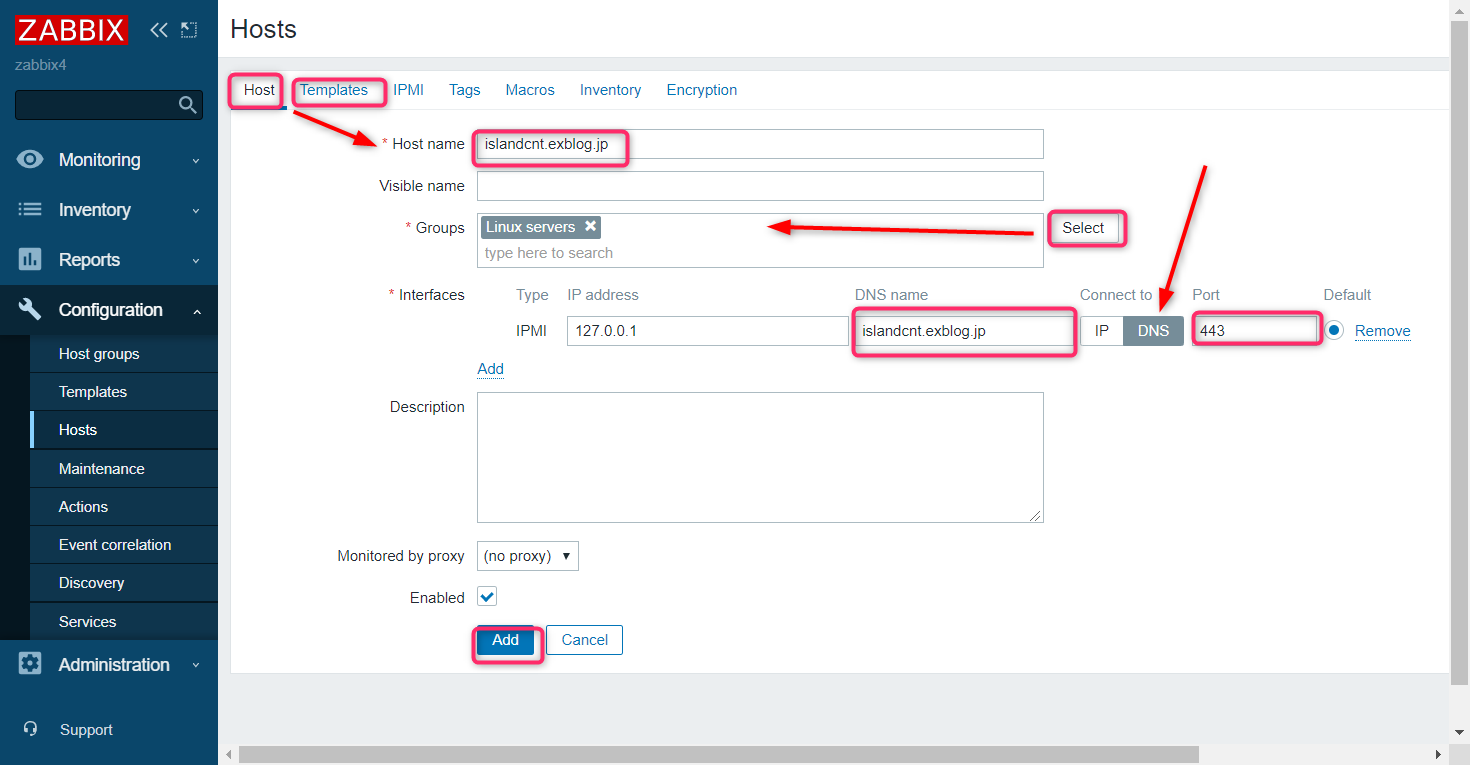Collapse the Configuration menu section
This screenshot has height=765, width=1470.
coord(109,310)
